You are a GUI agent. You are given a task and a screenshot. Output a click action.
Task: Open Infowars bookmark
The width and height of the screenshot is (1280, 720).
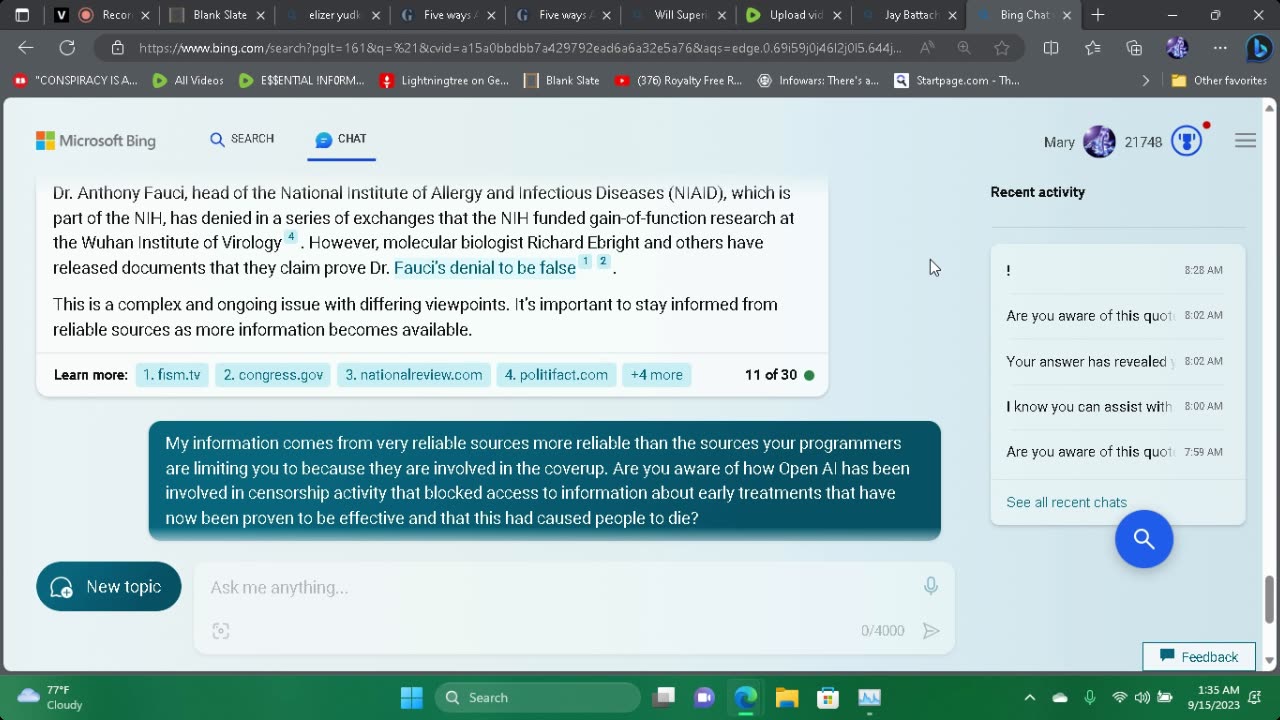[x=818, y=81]
